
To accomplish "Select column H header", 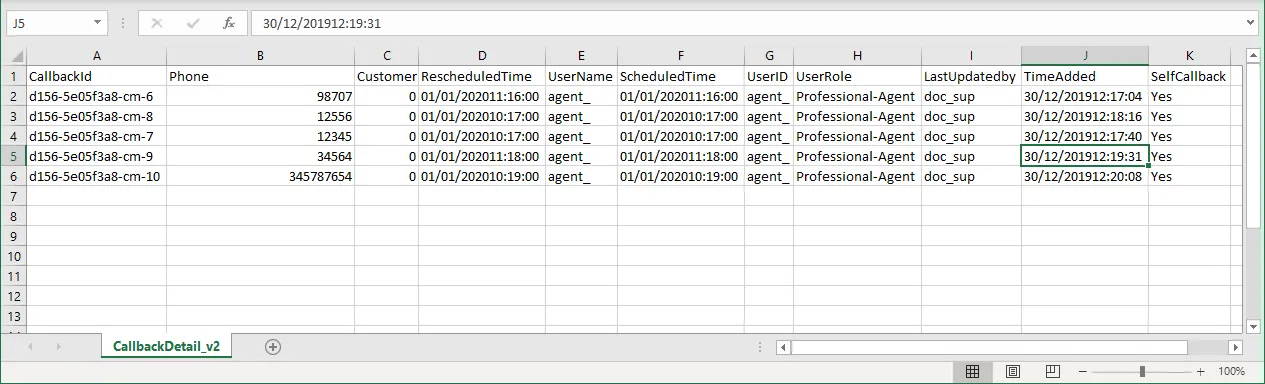I will 857,56.
